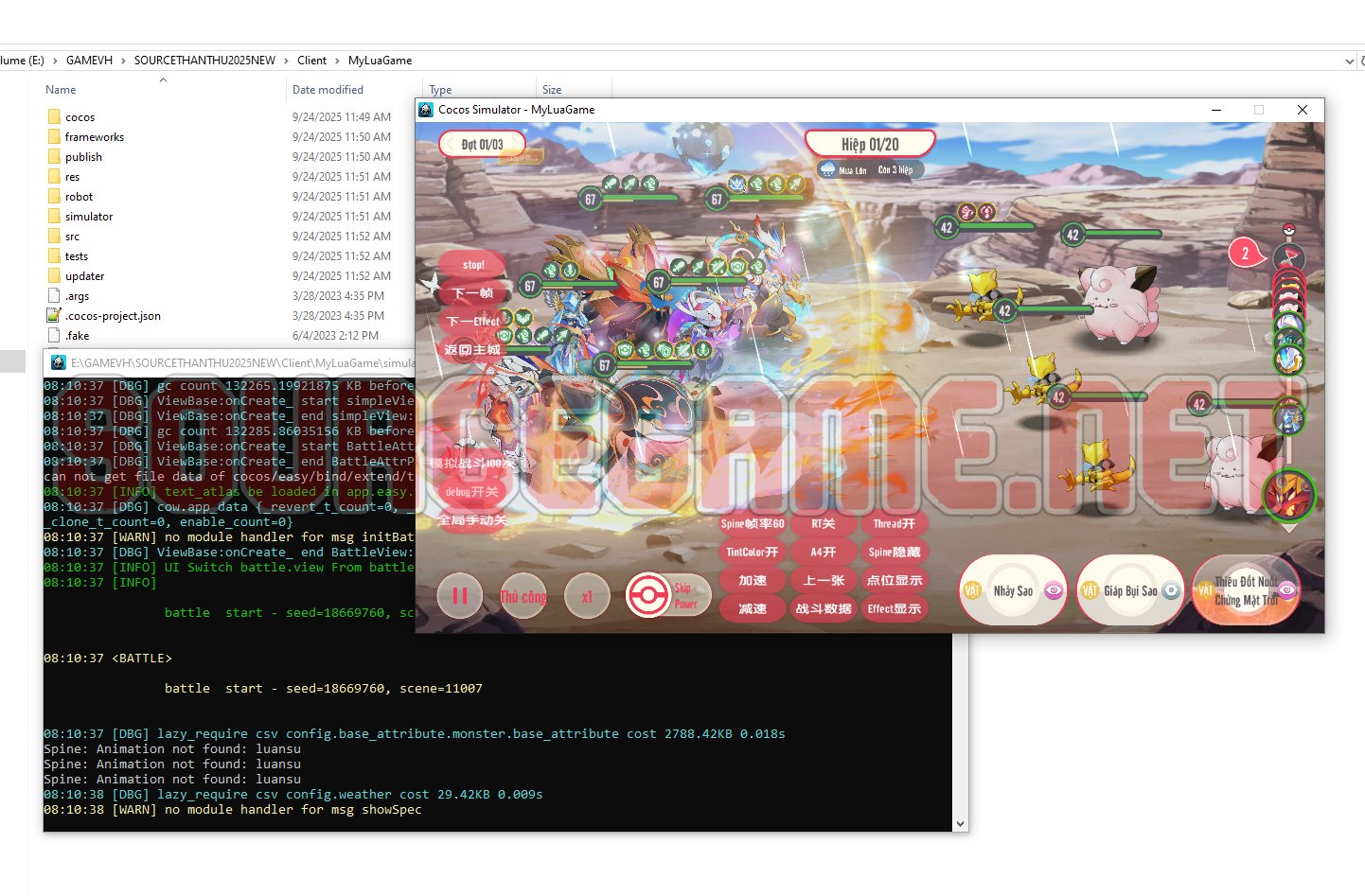This screenshot has height=896, width=1365.
Task: Pause the battle with the pause button
Action: click(x=460, y=596)
